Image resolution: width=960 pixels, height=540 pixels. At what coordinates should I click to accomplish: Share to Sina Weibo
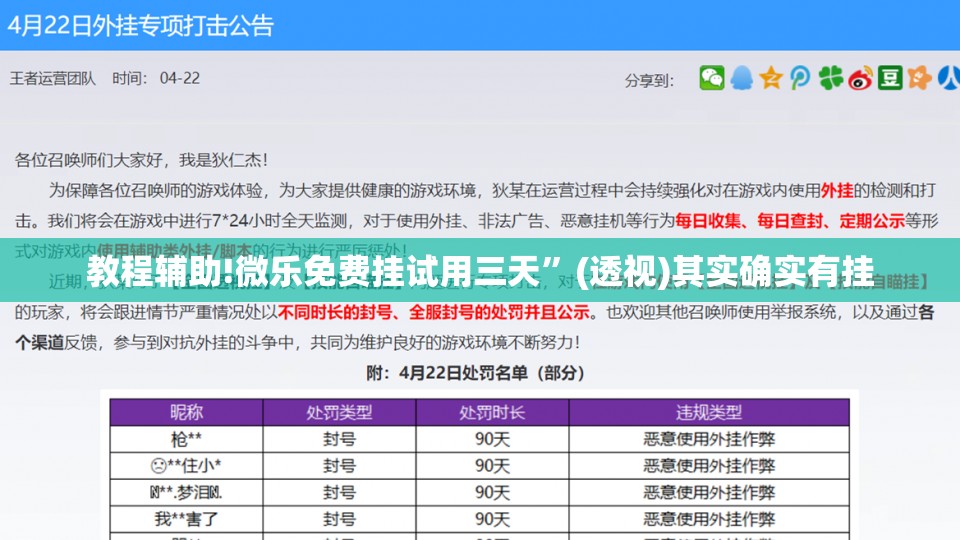tap(860, 78)
